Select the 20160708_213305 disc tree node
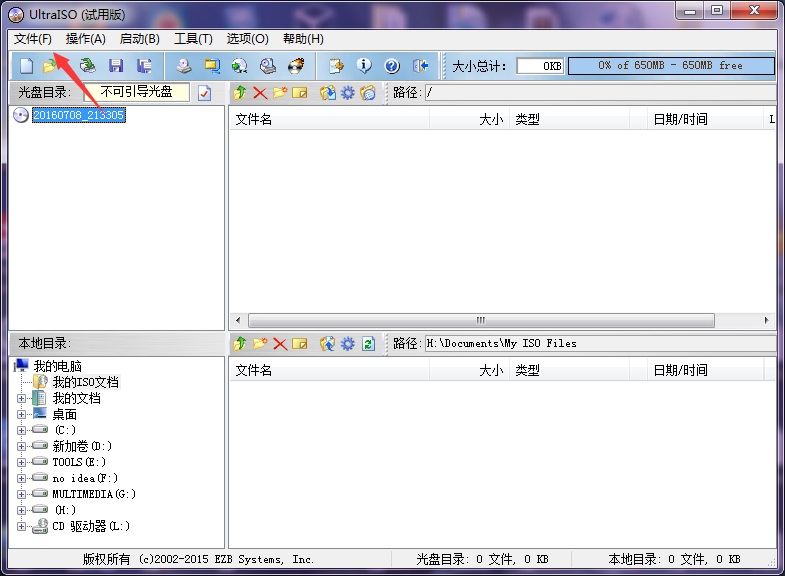Image resolution: width=785 pixels, height=576 pixels. pyautogui.click(x=79, y=115)
